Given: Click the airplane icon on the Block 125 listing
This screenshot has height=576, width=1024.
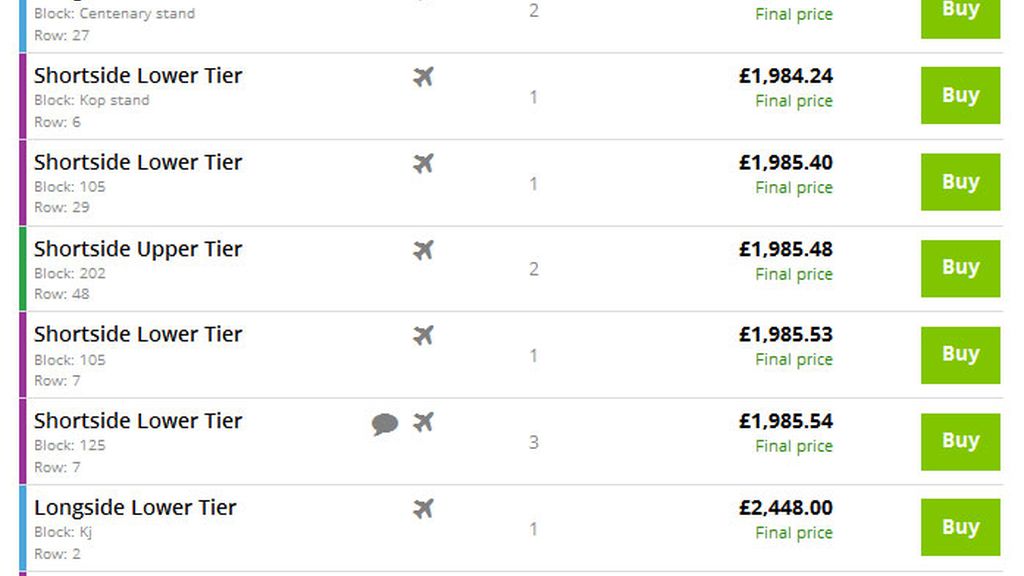Looking at the screenshot, I should (x=423, y=422).
